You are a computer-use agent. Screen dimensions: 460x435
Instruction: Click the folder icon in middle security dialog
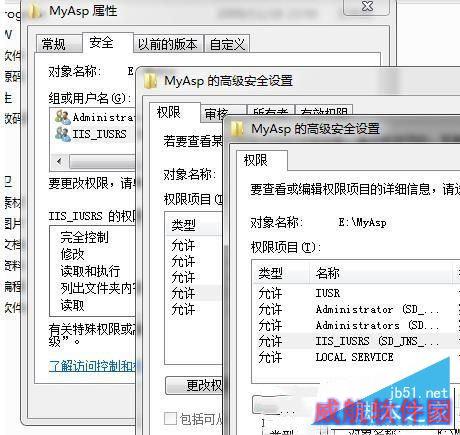point(150,81)
